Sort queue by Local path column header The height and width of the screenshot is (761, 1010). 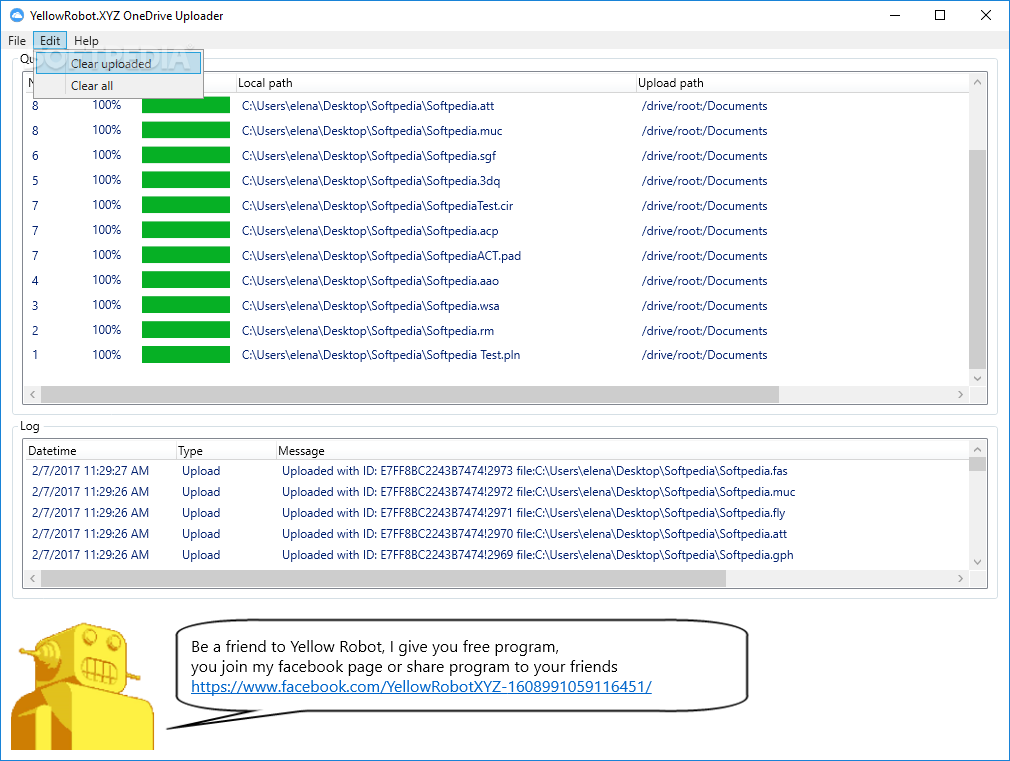[435, 82]
